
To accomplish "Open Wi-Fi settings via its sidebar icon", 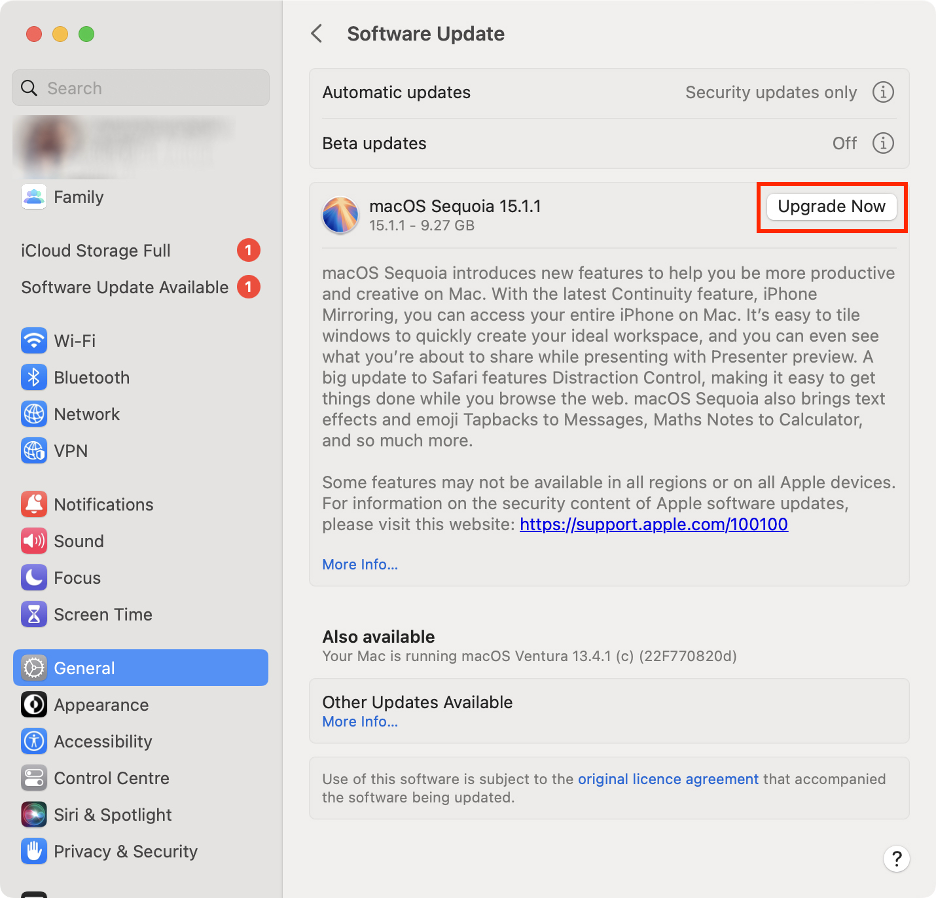I will (x=33, y=340).
